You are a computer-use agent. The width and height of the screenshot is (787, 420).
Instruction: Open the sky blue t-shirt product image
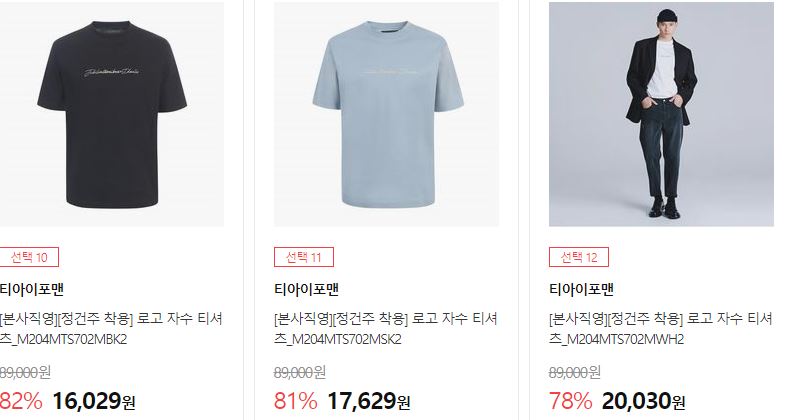tap(386, 114)
